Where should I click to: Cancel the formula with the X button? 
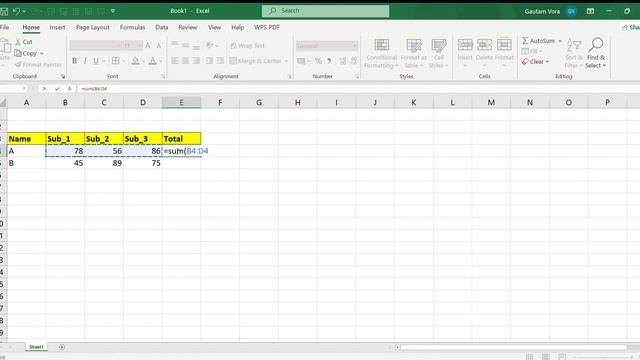44,89
